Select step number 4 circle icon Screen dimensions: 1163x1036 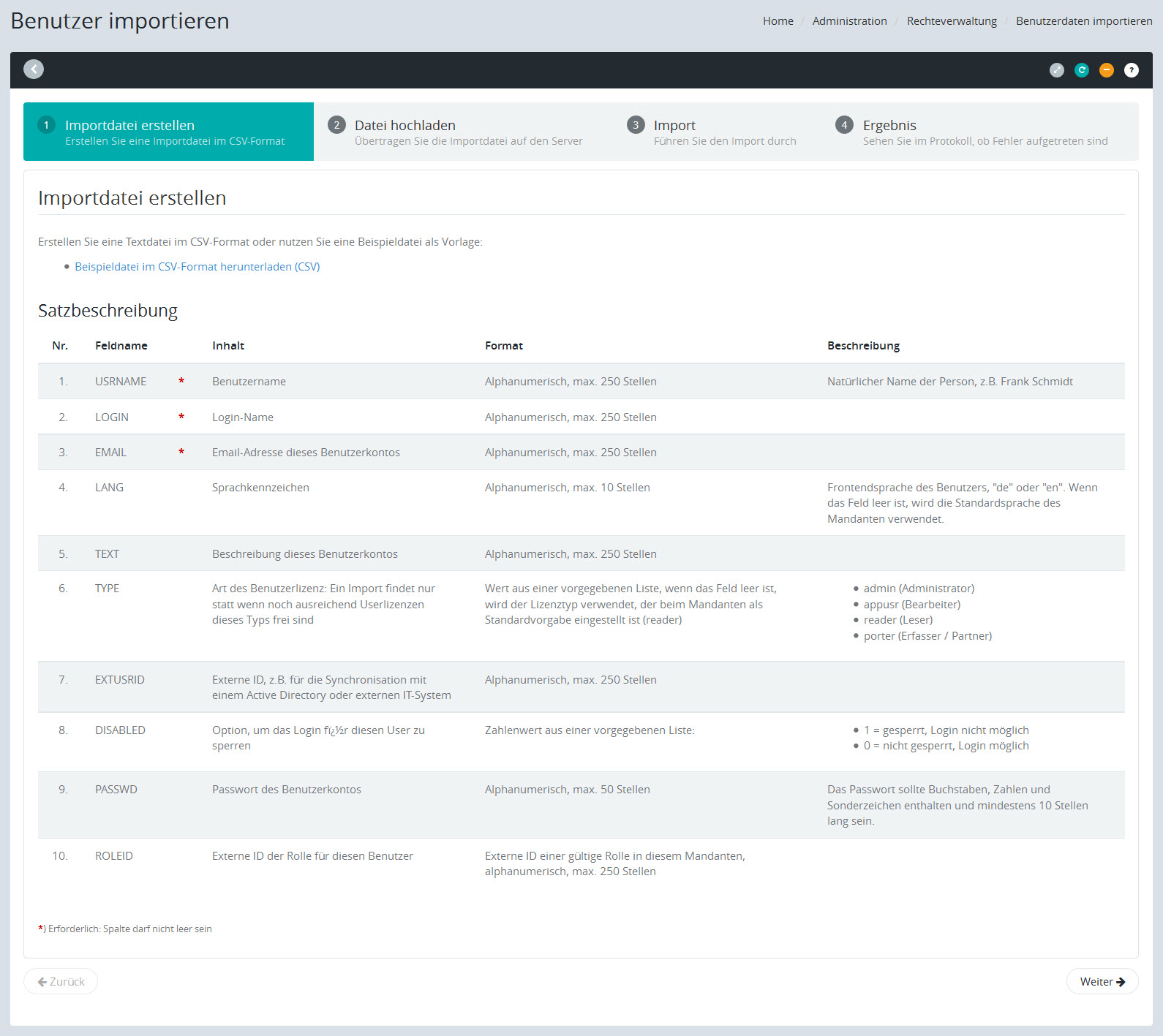(x=844, y=125)
